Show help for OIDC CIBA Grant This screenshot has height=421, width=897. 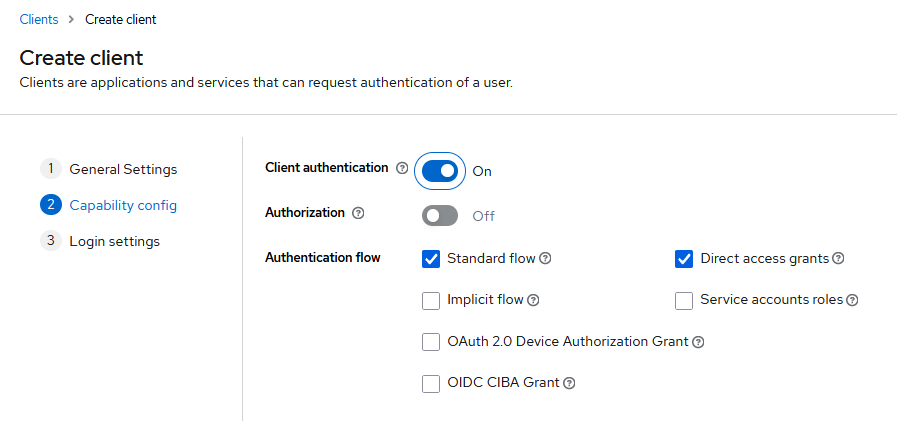[569, 383]
